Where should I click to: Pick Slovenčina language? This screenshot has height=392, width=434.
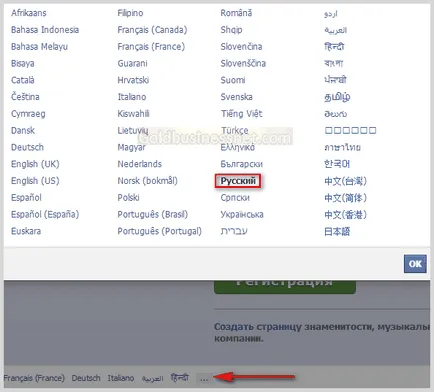[x=241, y=46]
